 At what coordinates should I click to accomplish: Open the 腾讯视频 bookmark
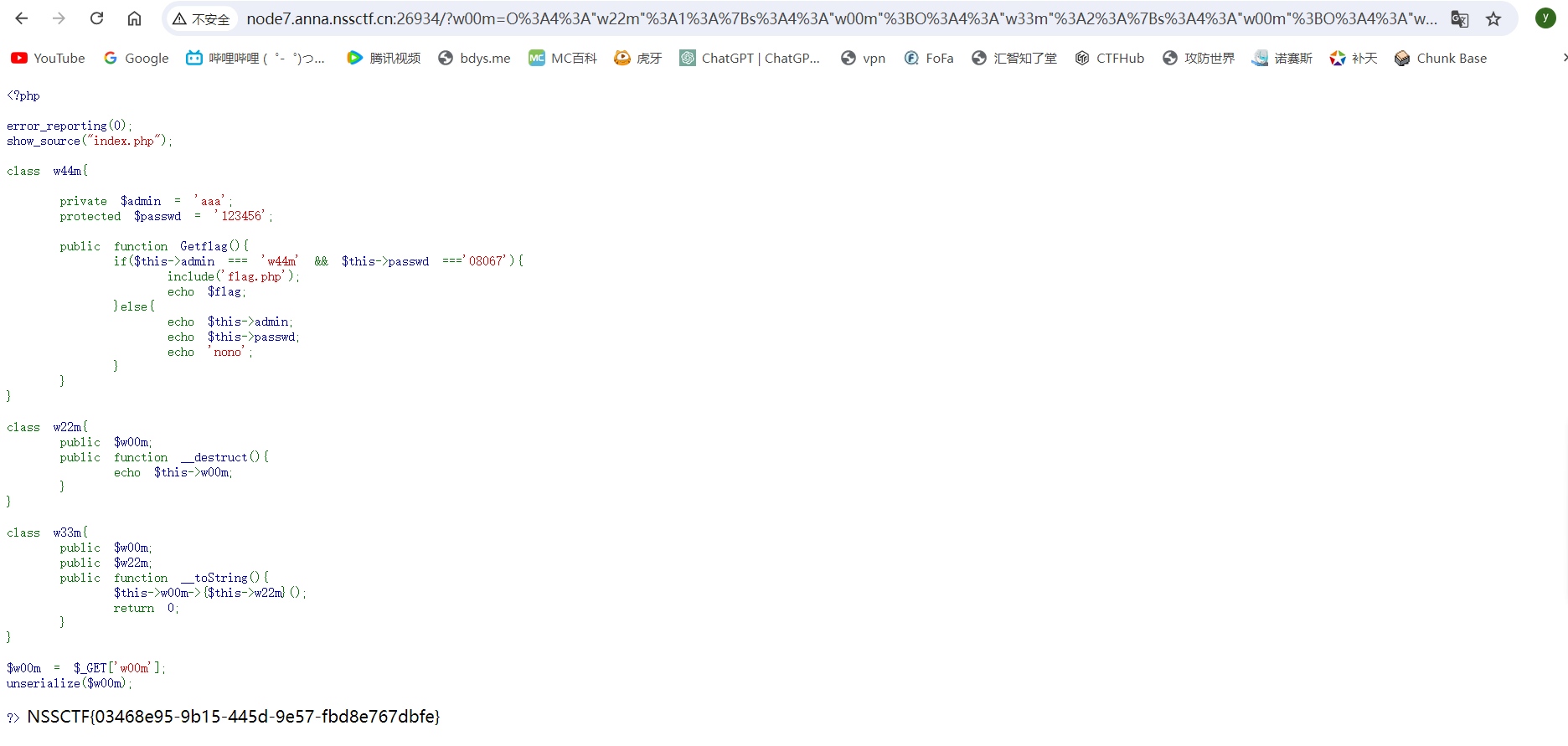(x=384, y=58)
